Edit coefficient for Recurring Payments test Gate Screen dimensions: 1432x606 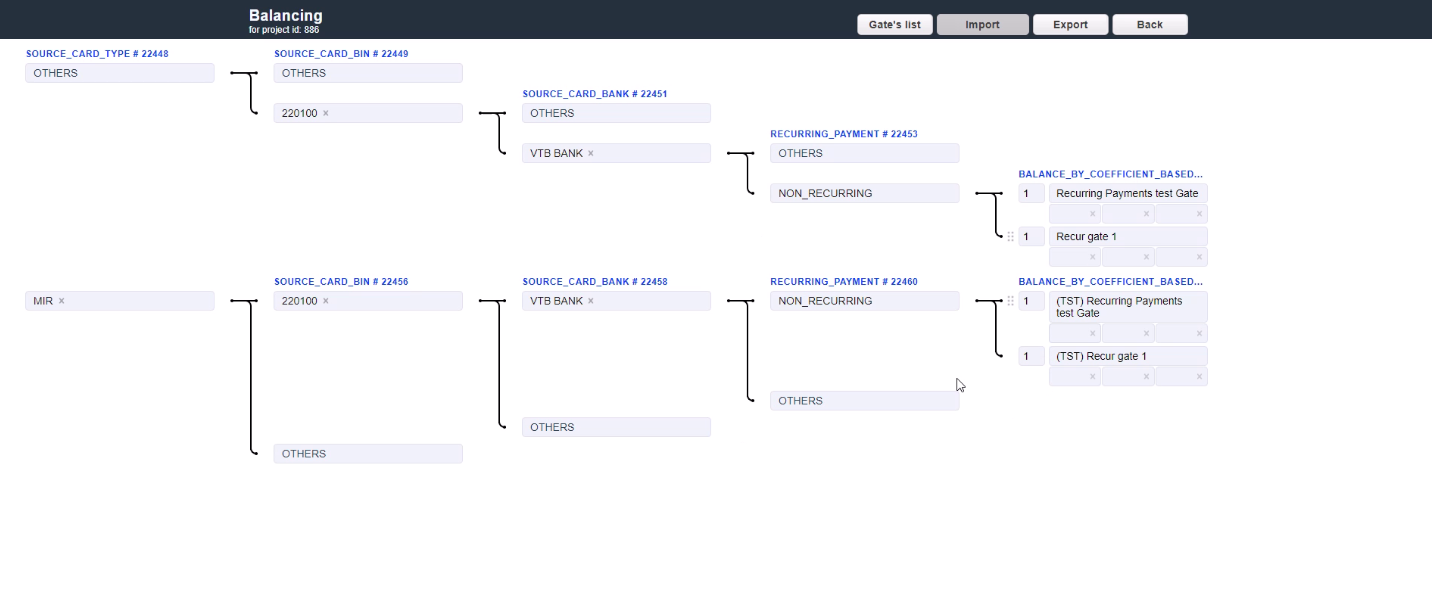click(x=1031, y=193)
